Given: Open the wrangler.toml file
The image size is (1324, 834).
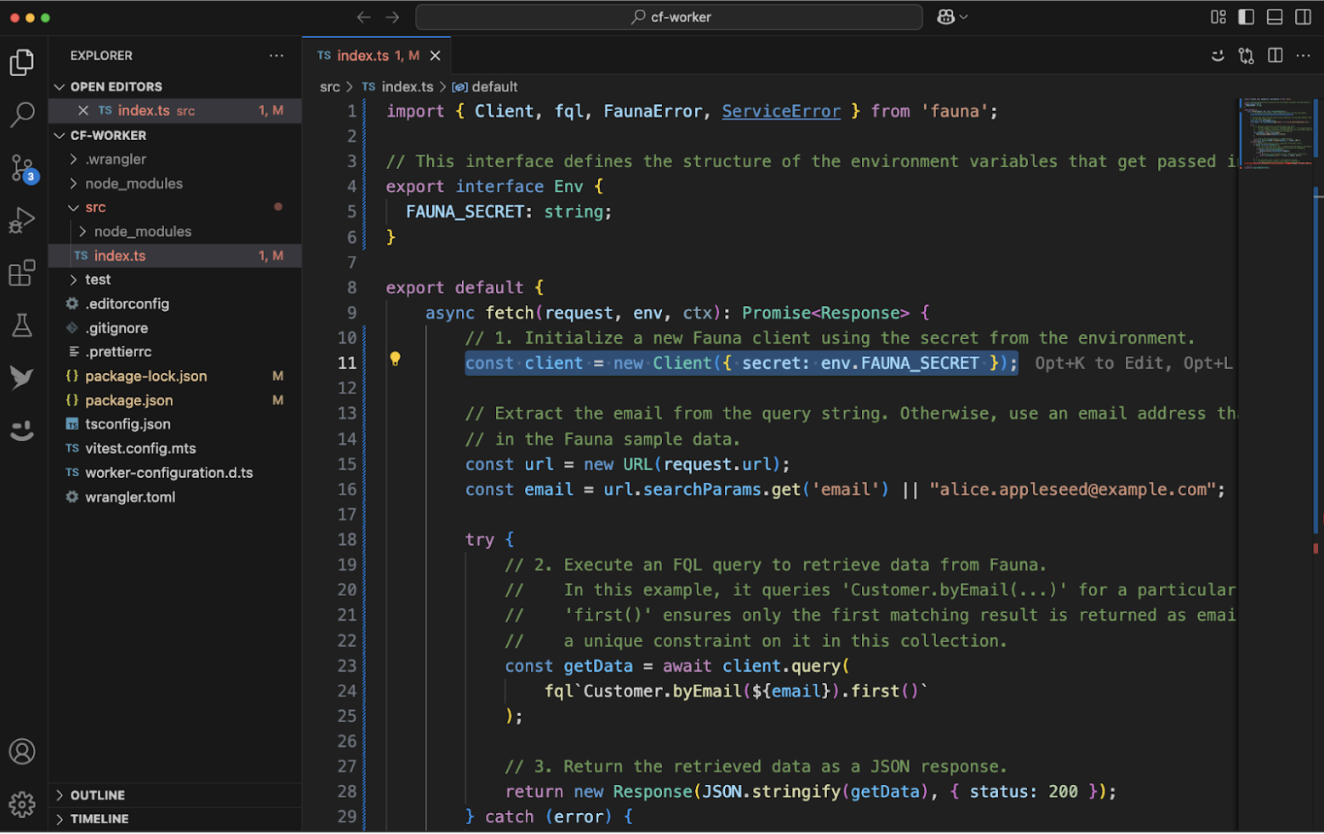Looking at the screenshot, I should (x=175, y=497).
